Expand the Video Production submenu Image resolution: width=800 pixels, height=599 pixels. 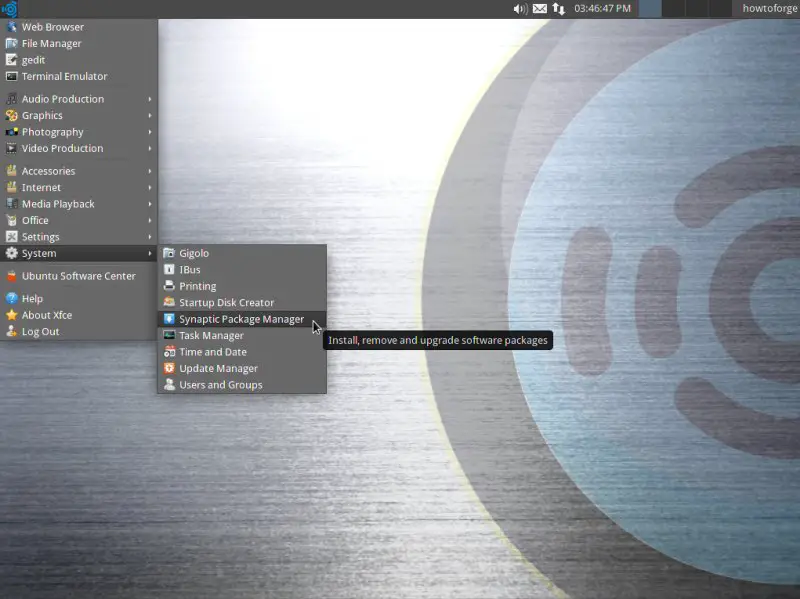(x=79, y=148)
